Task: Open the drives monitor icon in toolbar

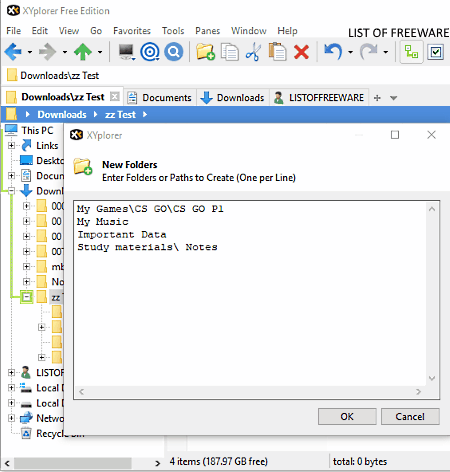Action: 127,52
